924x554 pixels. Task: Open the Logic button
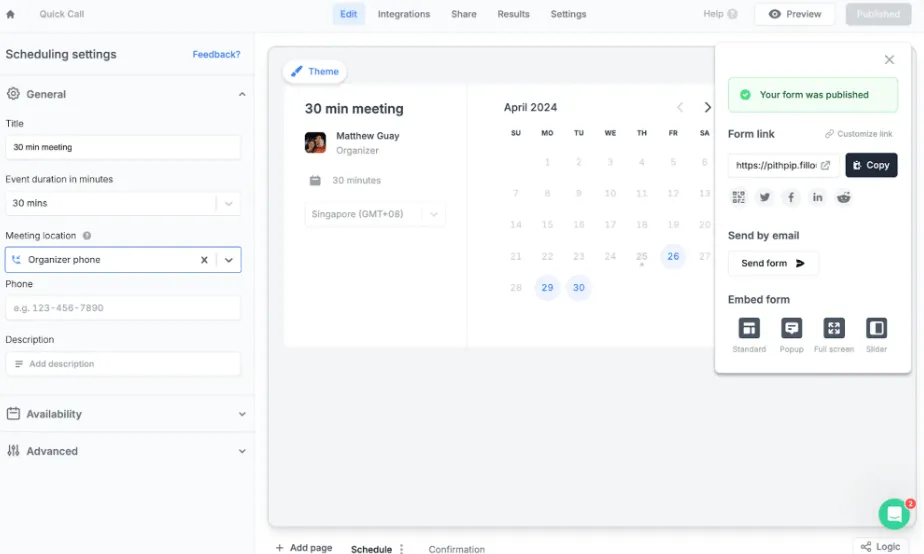(880, 546)
